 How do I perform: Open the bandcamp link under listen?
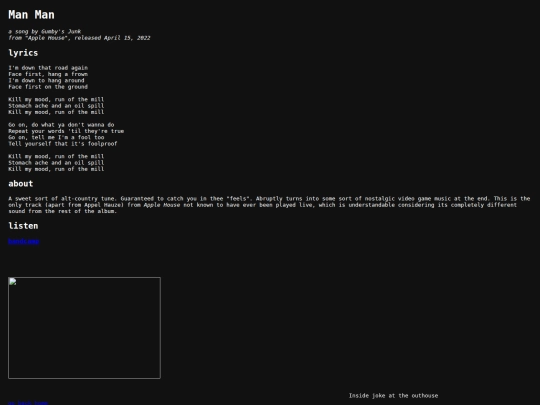(x=24, y=241)
